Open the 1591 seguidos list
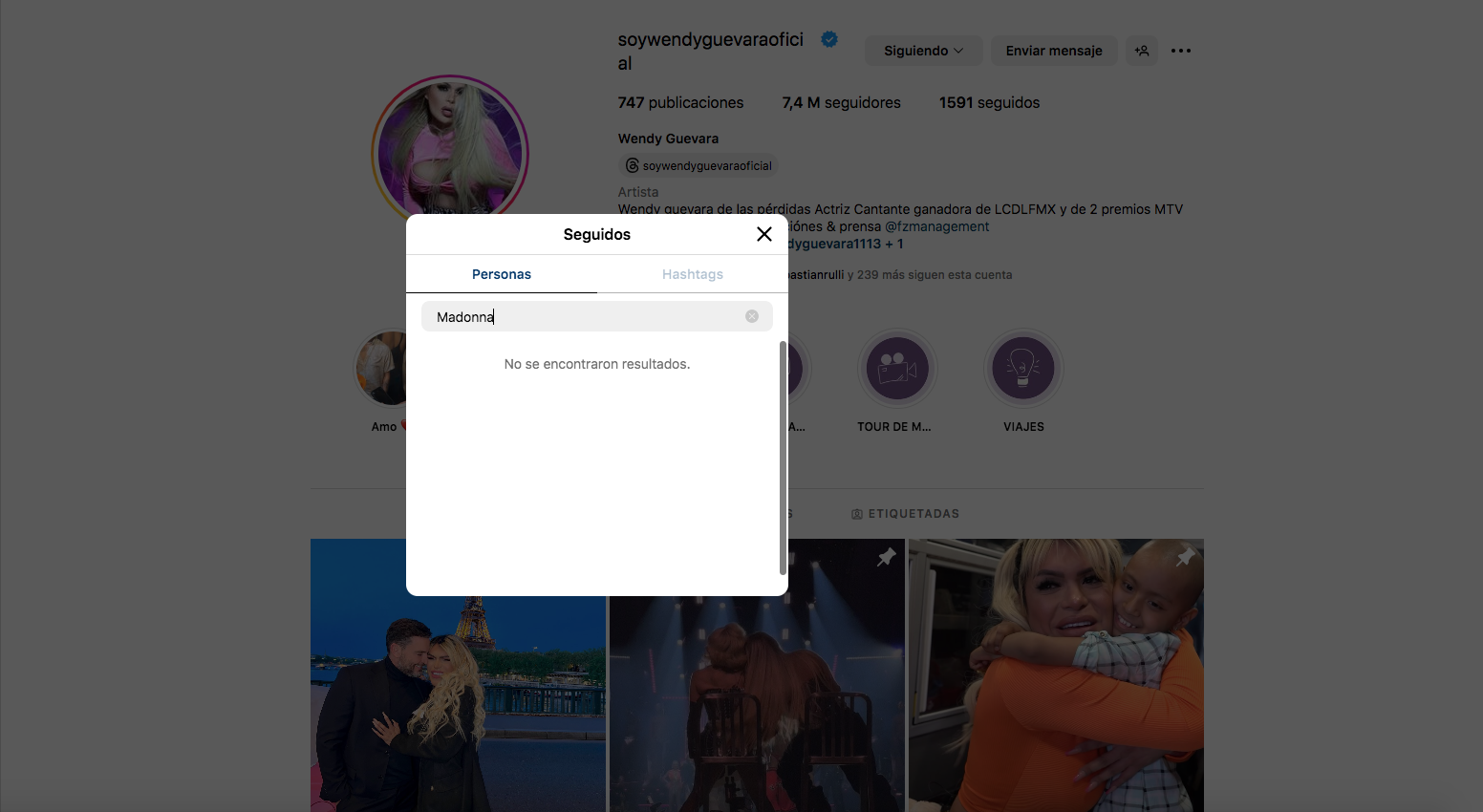1483x812 pixels. point(989,102)
